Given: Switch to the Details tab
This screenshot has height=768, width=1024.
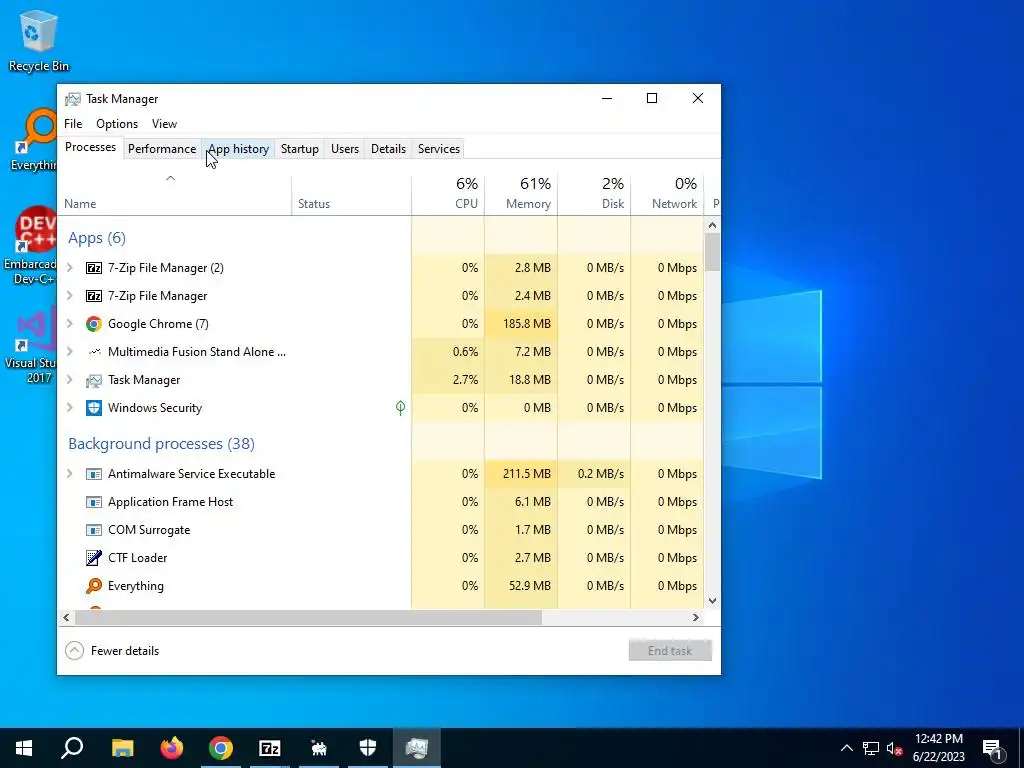Looking at the screenshot, I should [x=389, y=149].
